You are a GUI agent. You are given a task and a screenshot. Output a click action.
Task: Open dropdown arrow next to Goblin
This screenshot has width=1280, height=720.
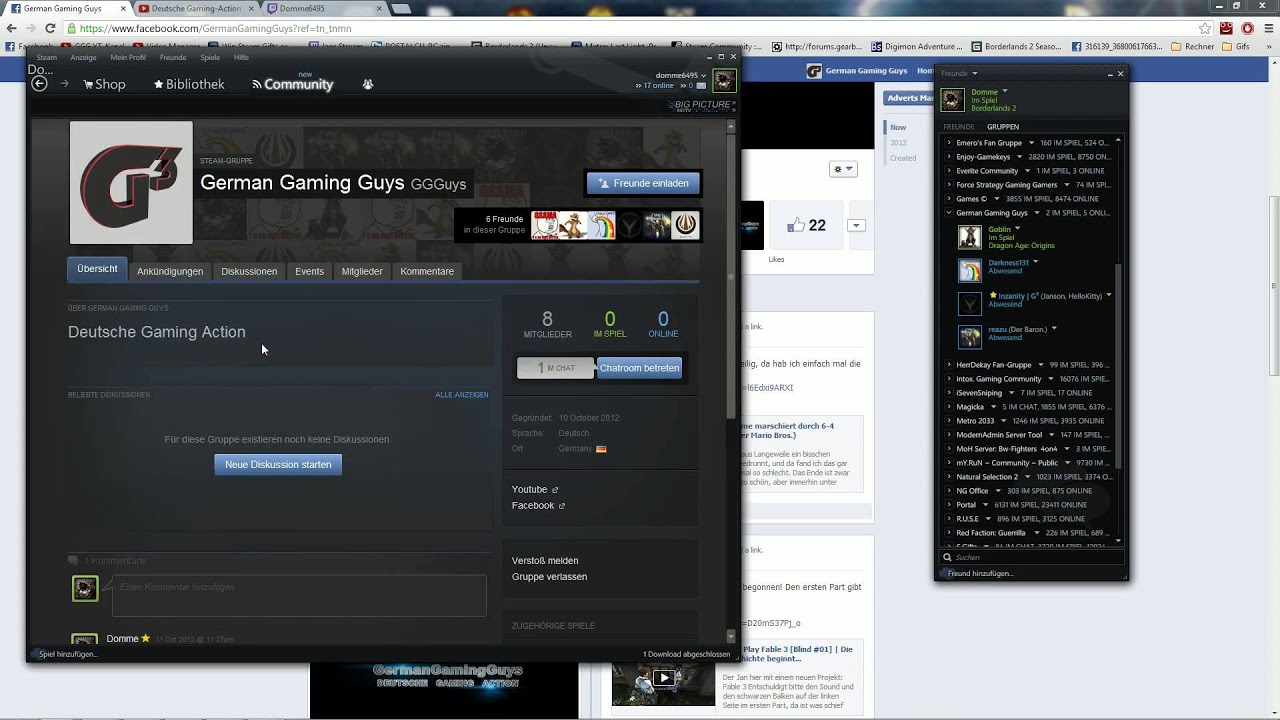[x=1019, y=229]
